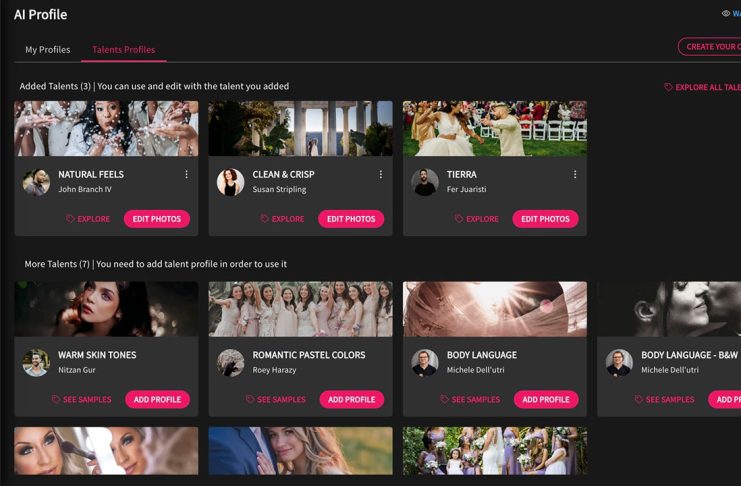741x486 pixels.
Task: Add Warm Skin Tones profile
Action: click(157, 399)
